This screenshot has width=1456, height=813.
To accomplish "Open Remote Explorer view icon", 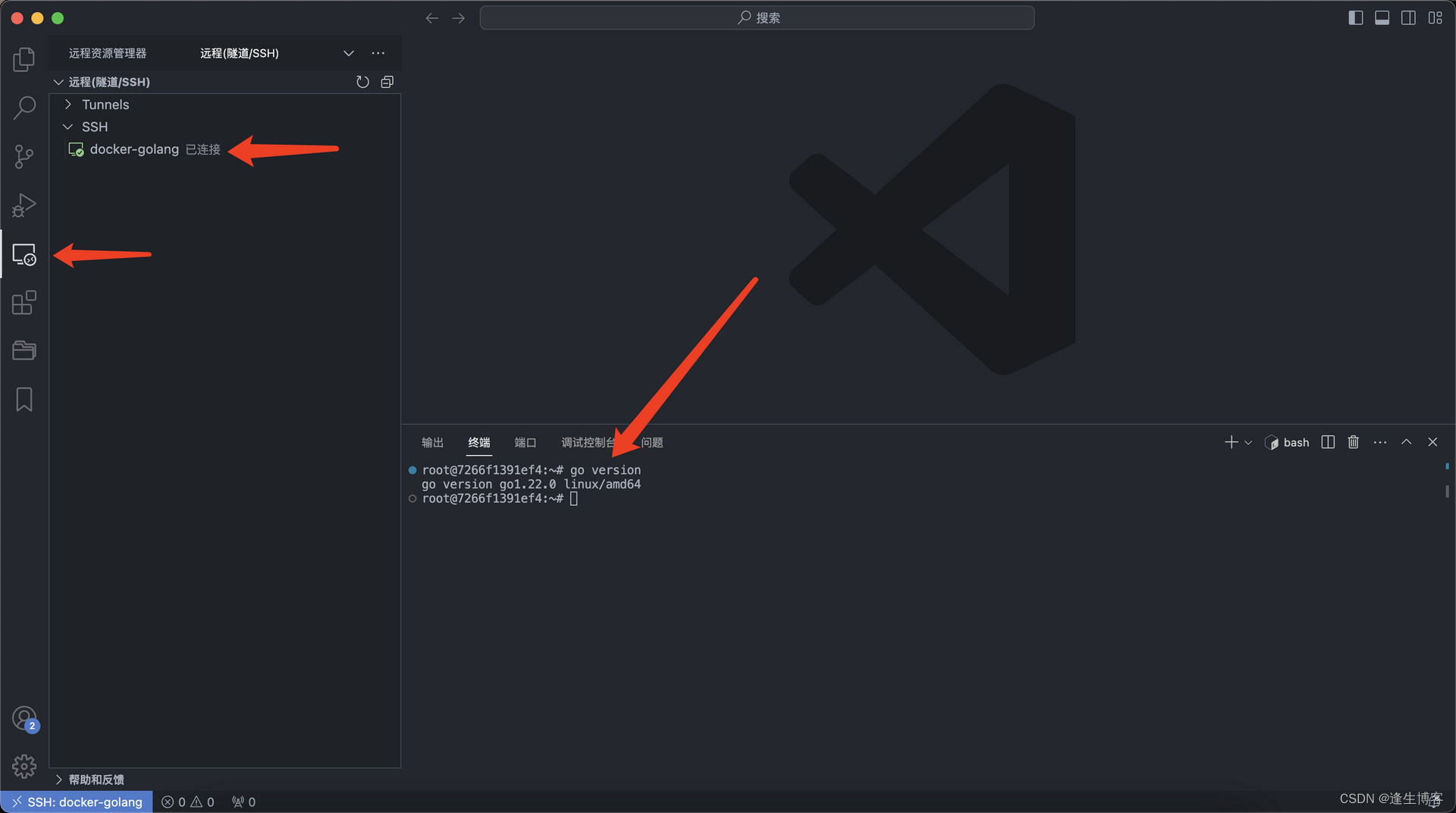I will tap(24, 254).
